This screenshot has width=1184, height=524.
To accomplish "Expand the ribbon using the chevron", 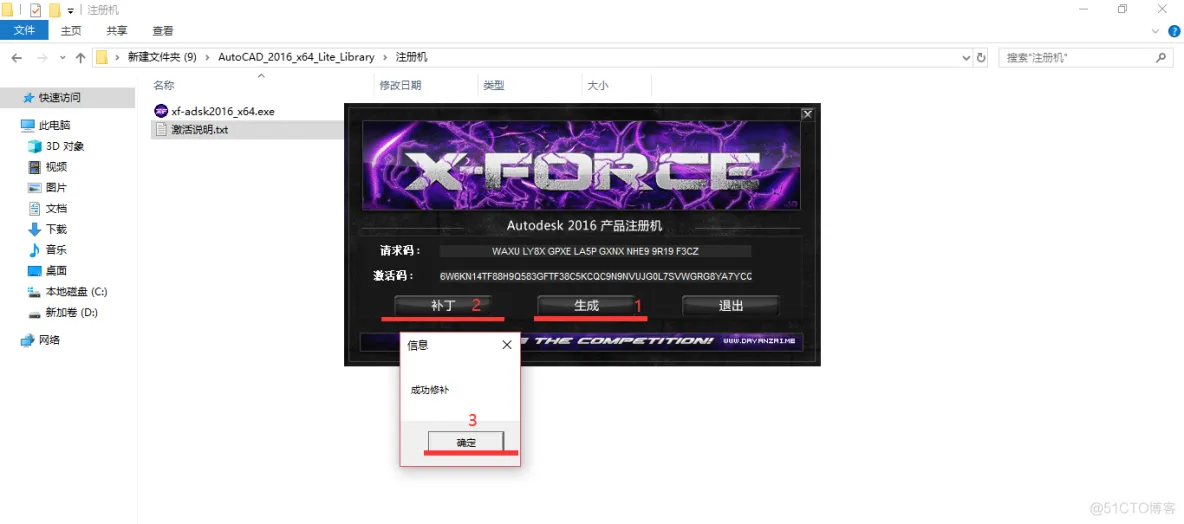I will (1155, 31).
